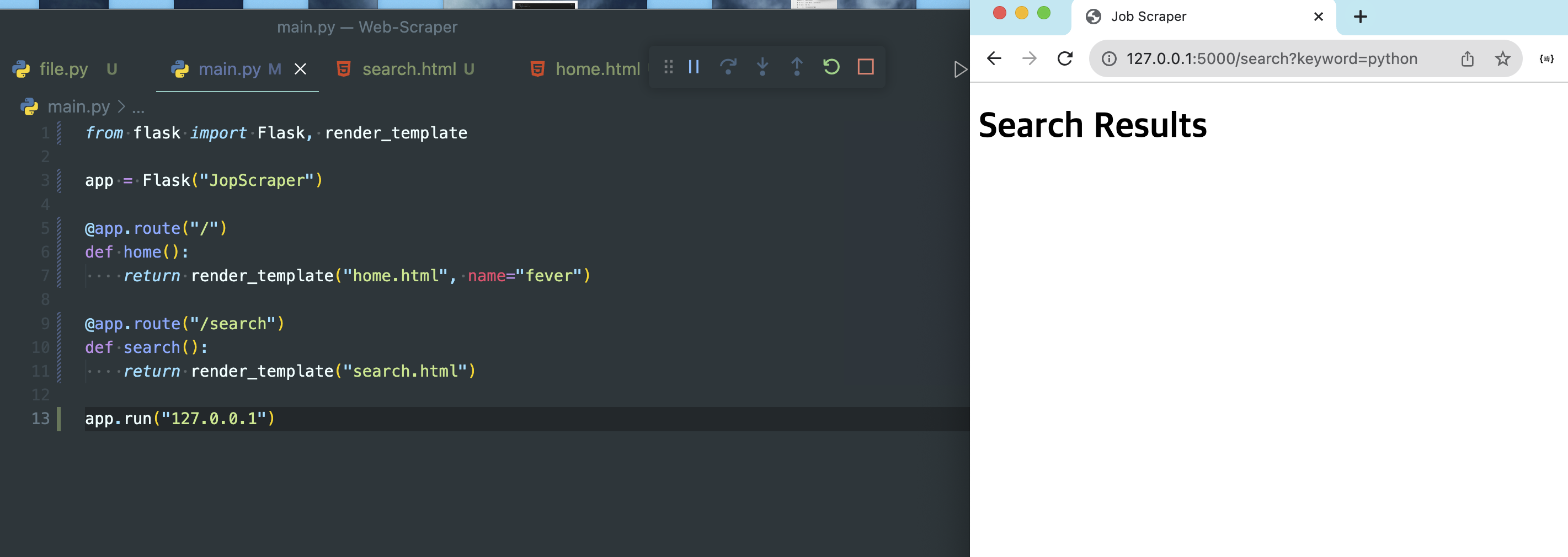Grab the debug toolbar drag handle

click(x=668, y=67)
